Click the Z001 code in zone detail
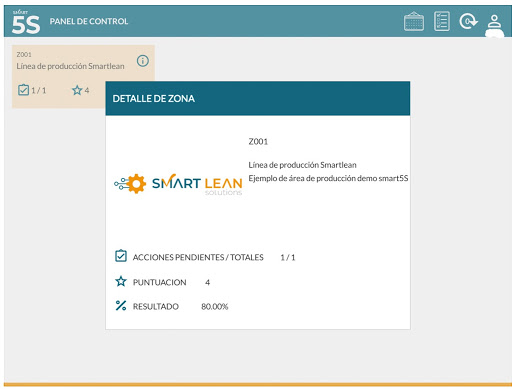Image resolution: width=512 pixels, height=389 pixels. tap(258, 141)
